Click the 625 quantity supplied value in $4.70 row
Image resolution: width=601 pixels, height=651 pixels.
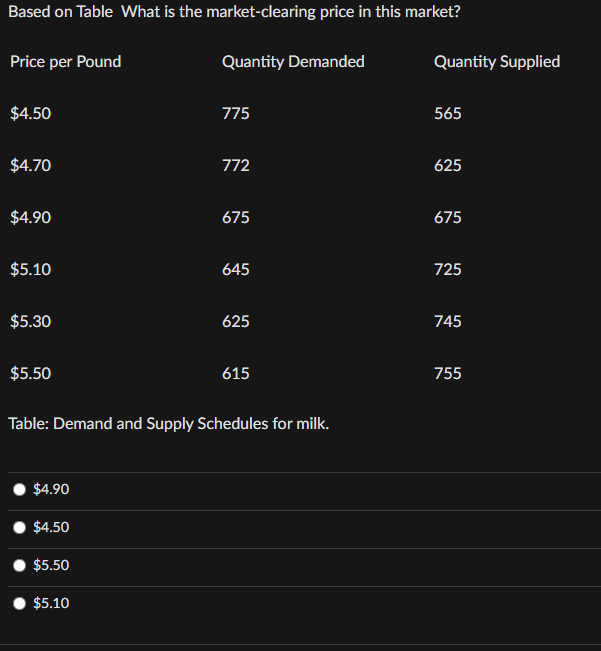point(448,166)
